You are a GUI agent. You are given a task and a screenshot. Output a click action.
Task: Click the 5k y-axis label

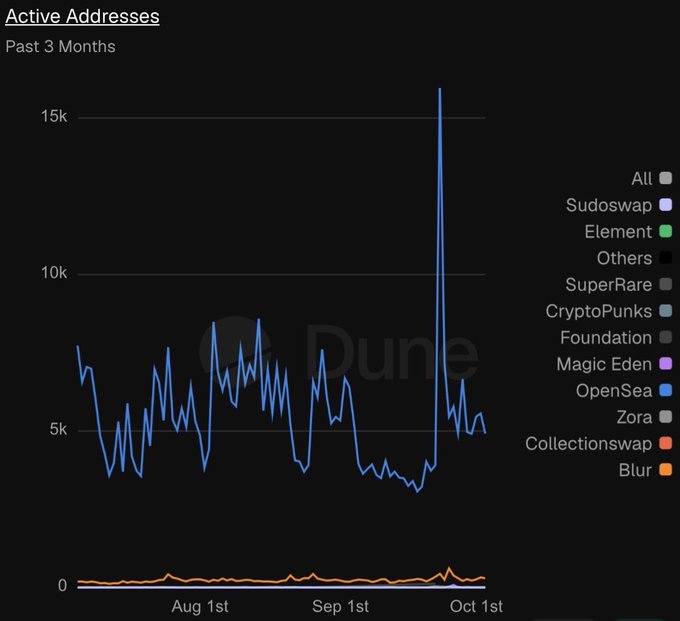59,429
